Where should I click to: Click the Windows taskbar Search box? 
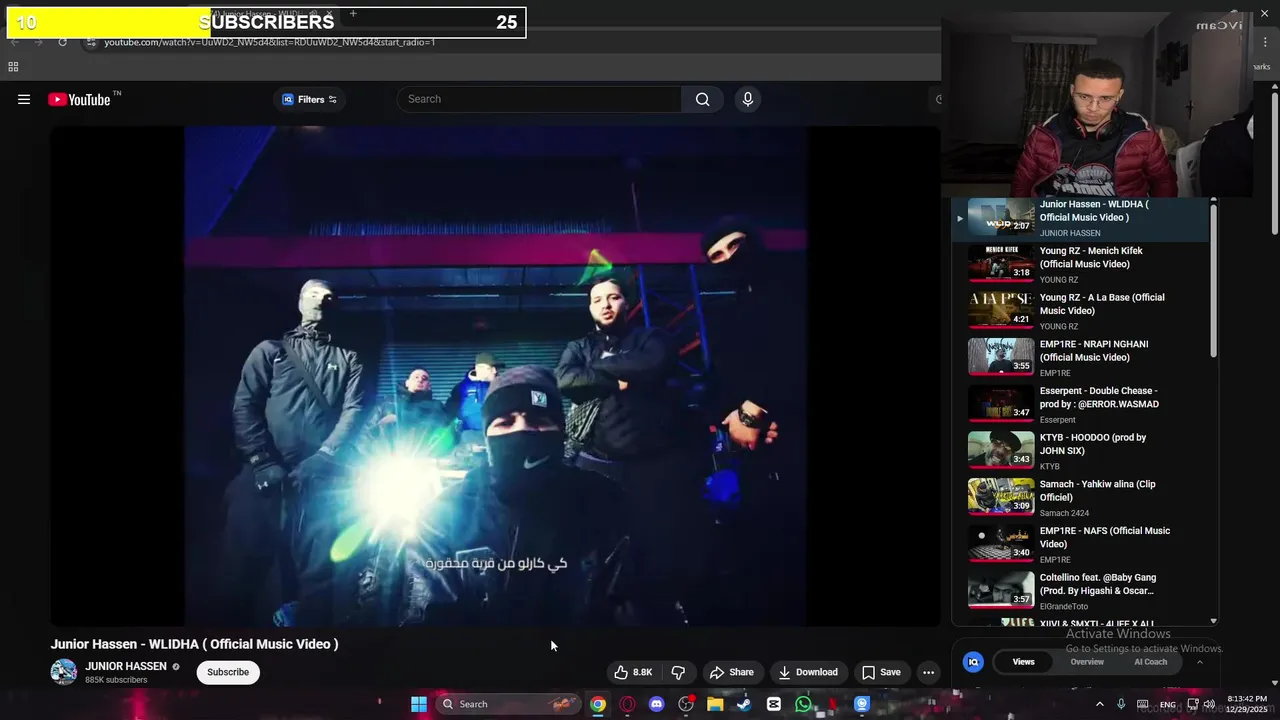click(x=510, y=704)
